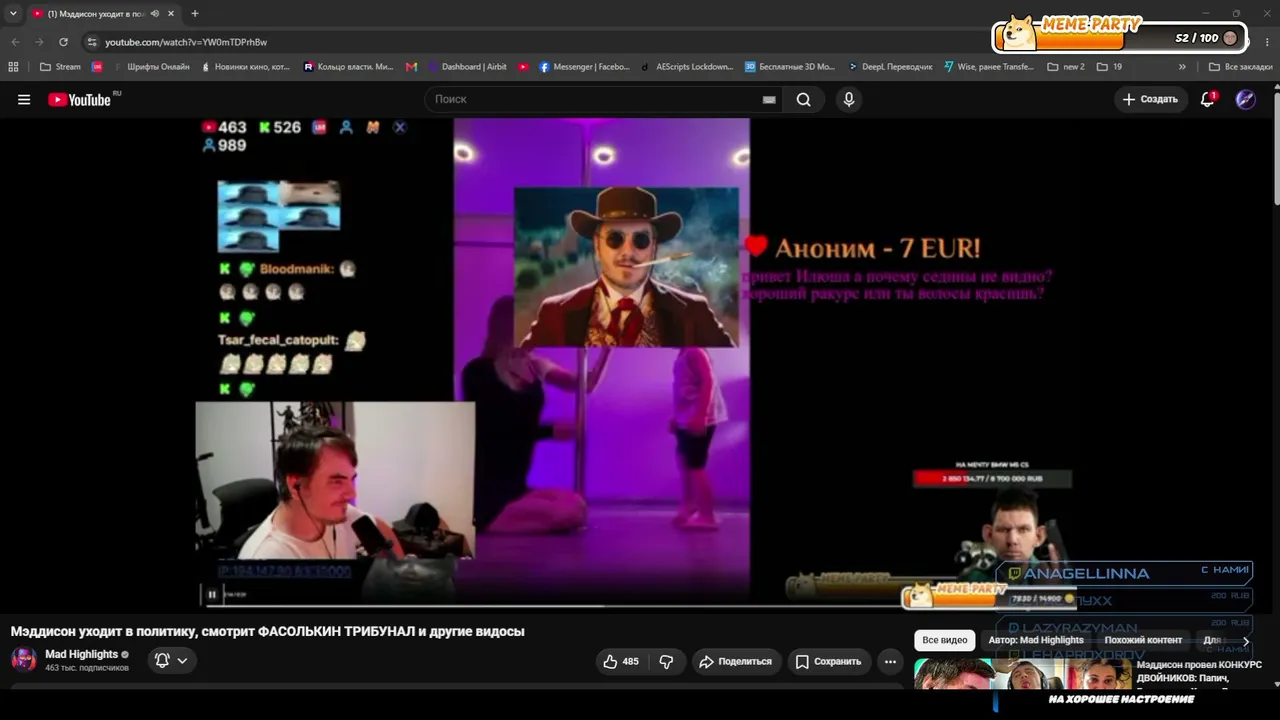
Task: Click the Сохранить save button
Action: pyautogui.click(x=828, y=661)
